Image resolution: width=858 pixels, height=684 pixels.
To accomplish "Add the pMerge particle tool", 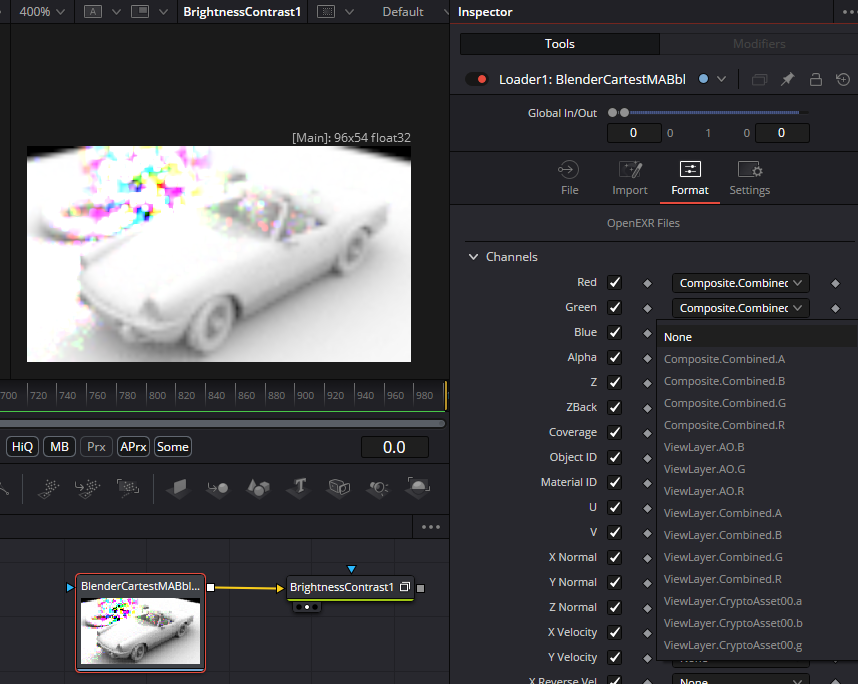I will tap(88, 488).
